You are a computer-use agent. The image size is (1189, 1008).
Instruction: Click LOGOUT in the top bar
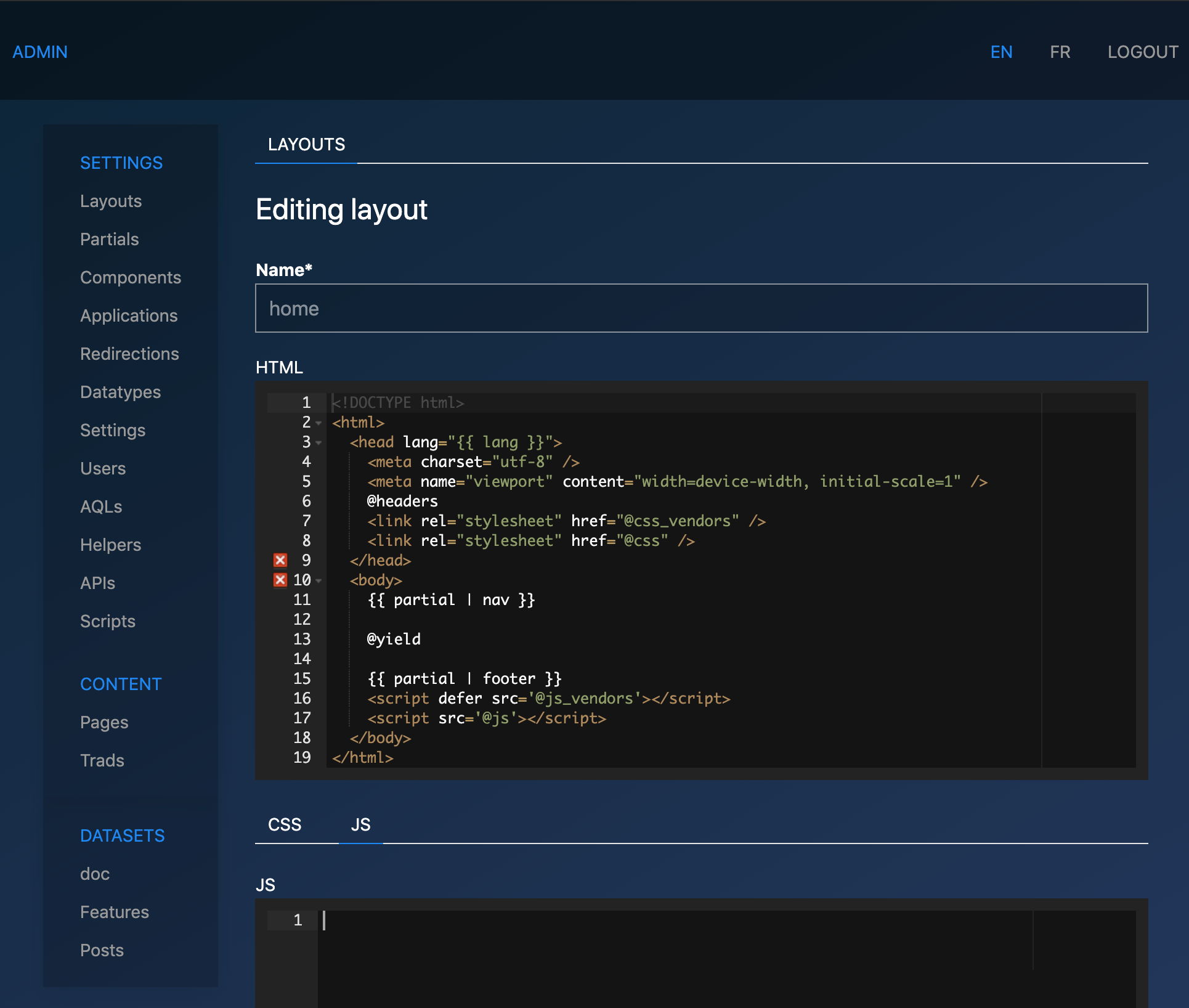click(1143, 52)
